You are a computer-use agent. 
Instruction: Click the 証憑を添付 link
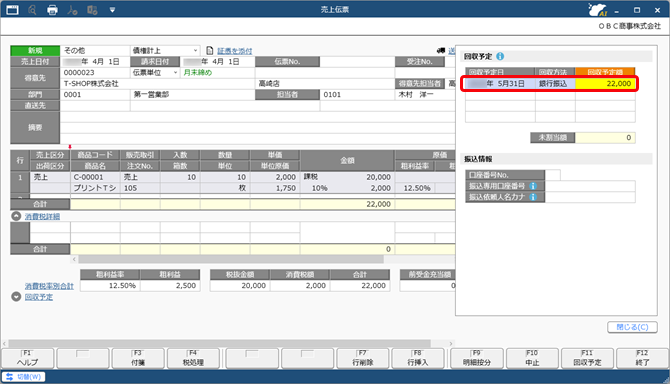pyautogui.click(x=235, y=51)
